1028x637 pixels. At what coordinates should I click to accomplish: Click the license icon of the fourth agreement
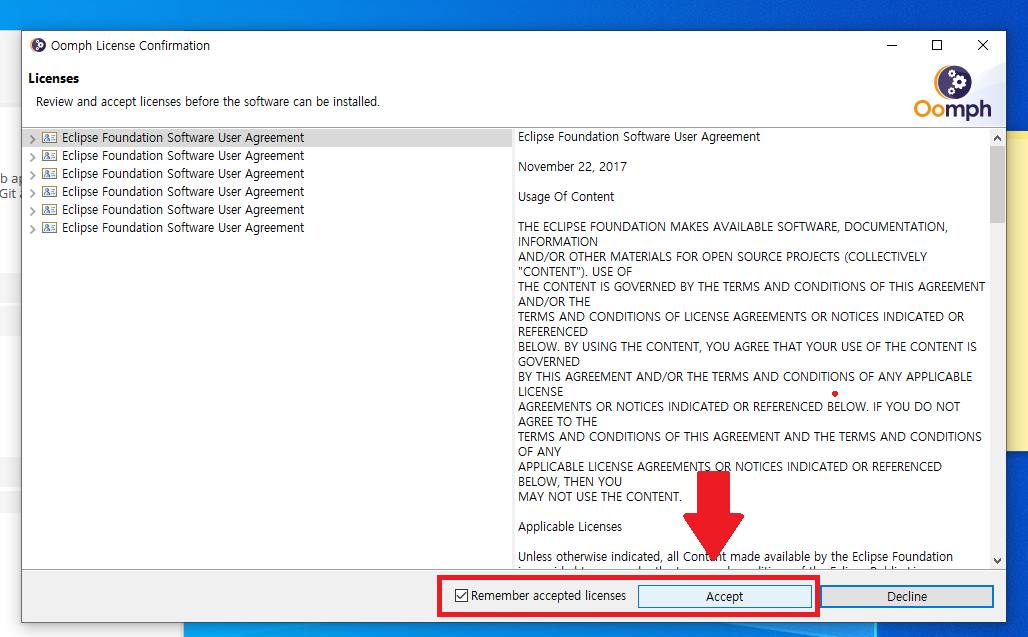49,191
